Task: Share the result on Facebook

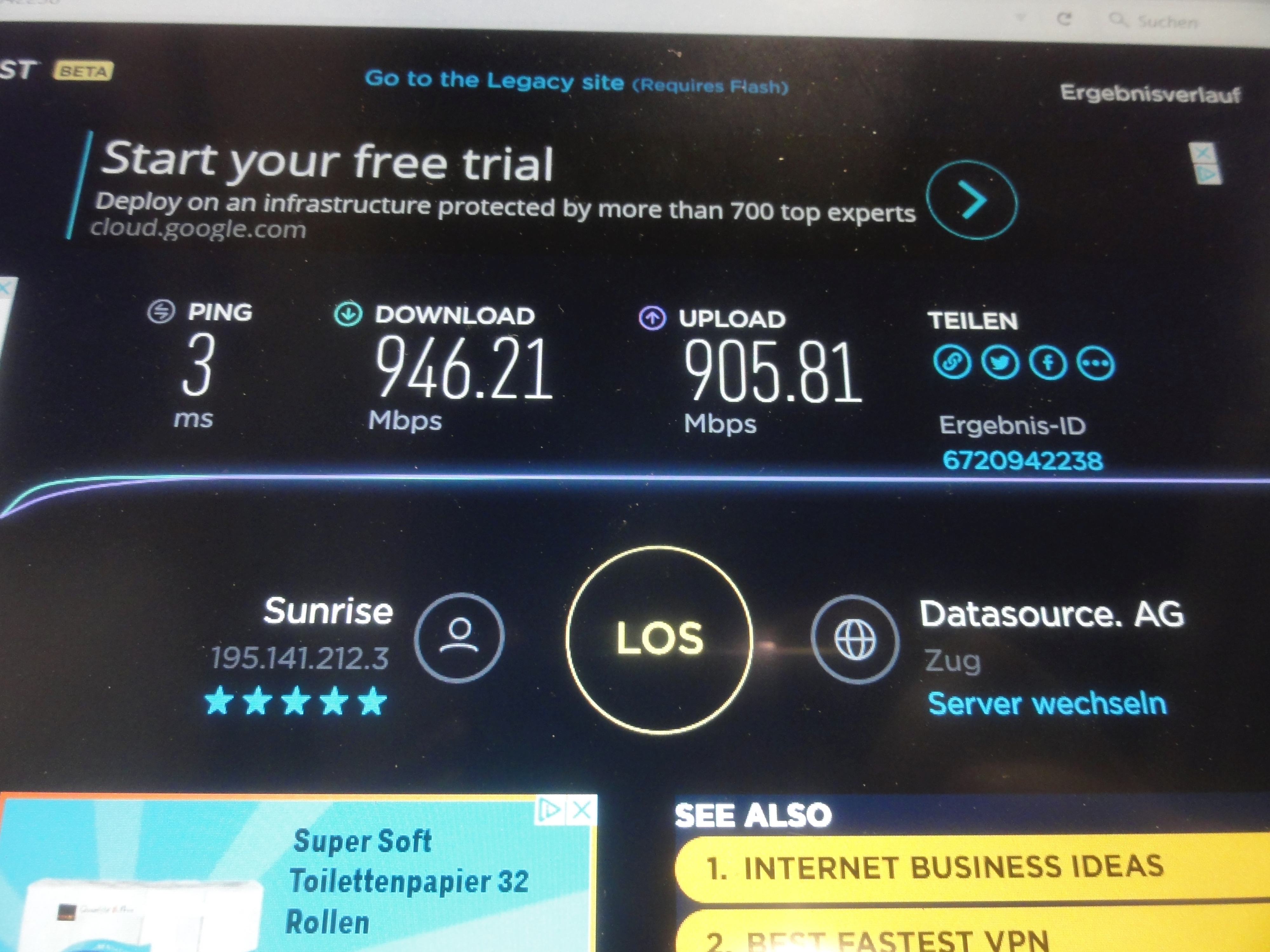Action: (1048, 364)
